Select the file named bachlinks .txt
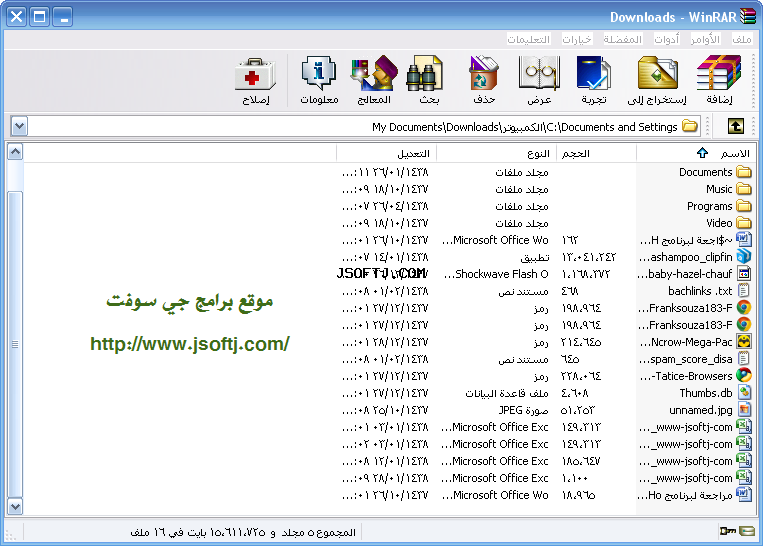763x546 pixels. pyautogui.click(x=700, y=291)
